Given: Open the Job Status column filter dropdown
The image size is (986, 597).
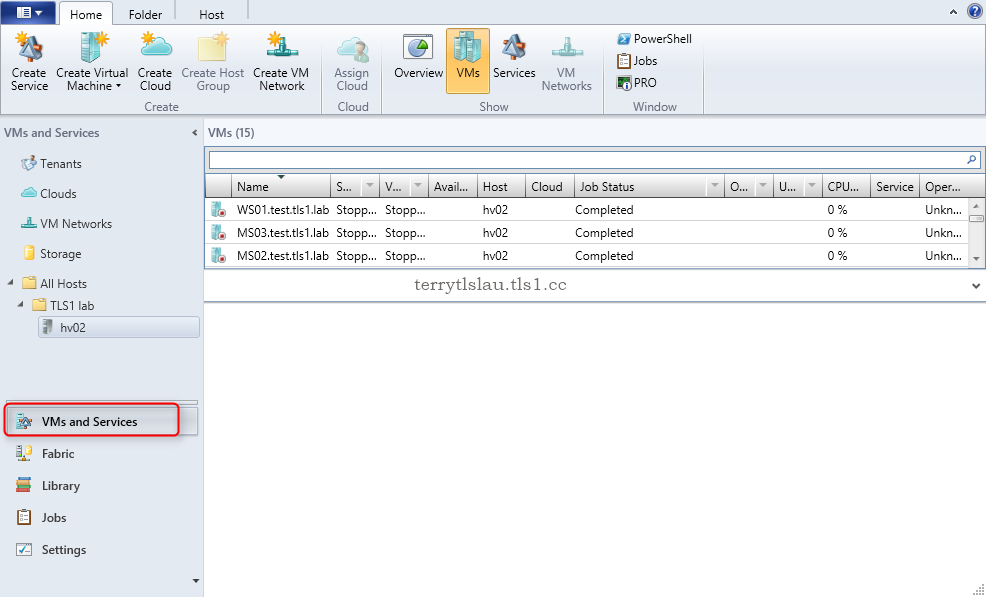Looking at the screenshot, I should pyautogui.click(x=715, y=186).
